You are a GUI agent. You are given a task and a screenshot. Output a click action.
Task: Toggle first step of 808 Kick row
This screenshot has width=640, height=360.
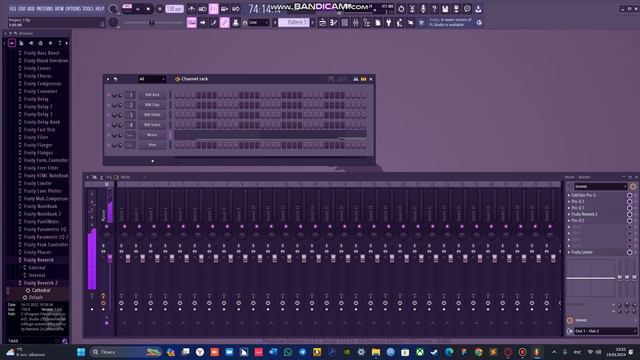[177, 95]
